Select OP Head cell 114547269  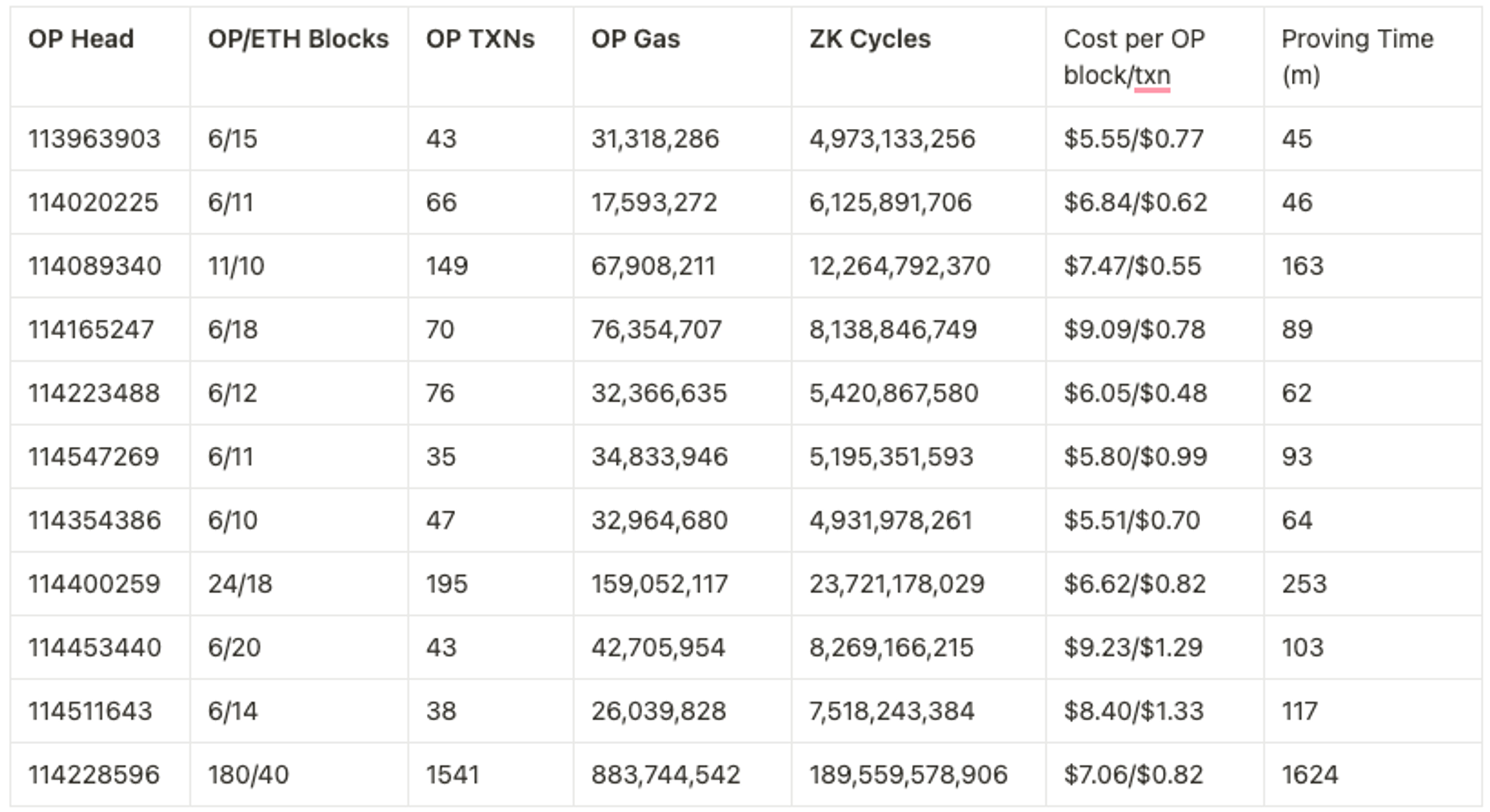point(94,457)
